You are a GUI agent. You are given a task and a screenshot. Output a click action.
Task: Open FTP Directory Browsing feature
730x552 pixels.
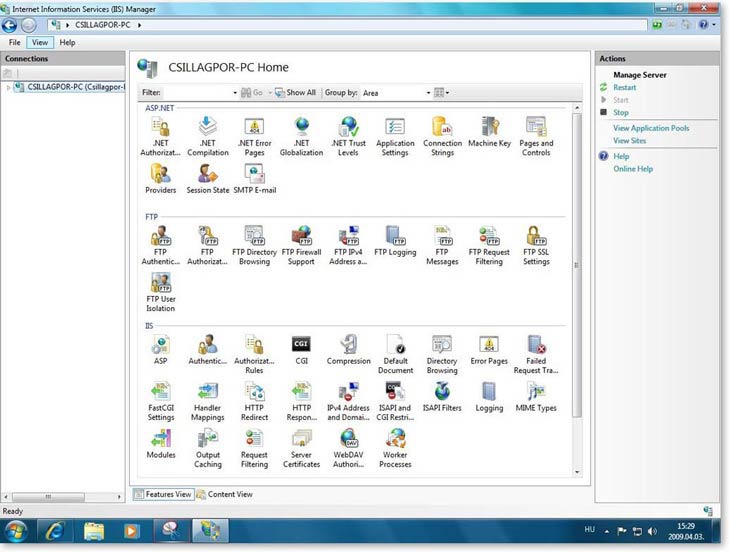click(x=254, y=245)
